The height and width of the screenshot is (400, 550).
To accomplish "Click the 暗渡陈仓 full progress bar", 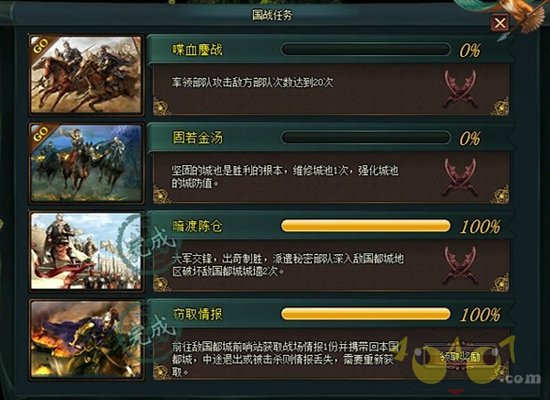I will (365, 226).
